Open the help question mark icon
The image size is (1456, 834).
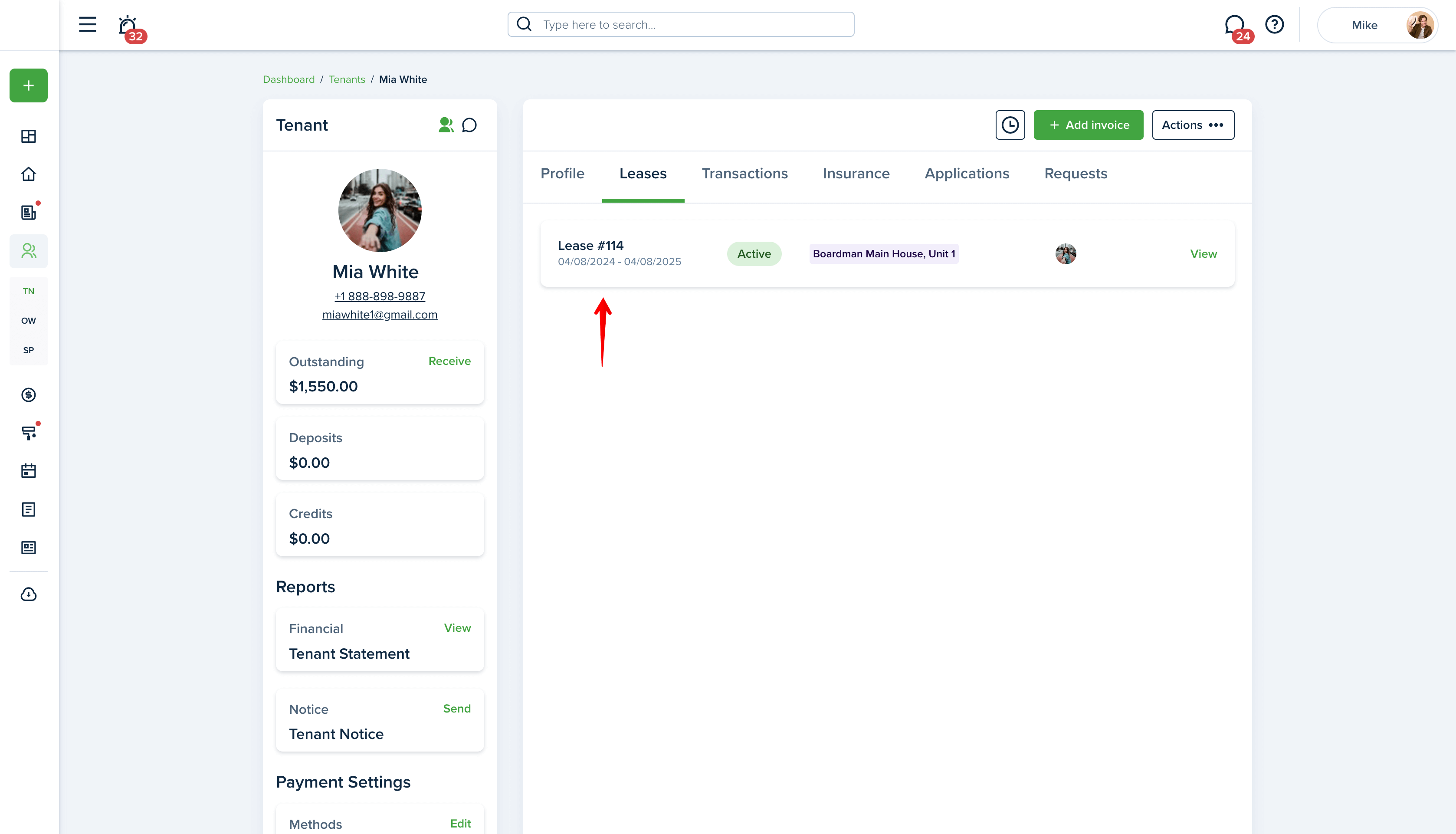[1275, 25]
